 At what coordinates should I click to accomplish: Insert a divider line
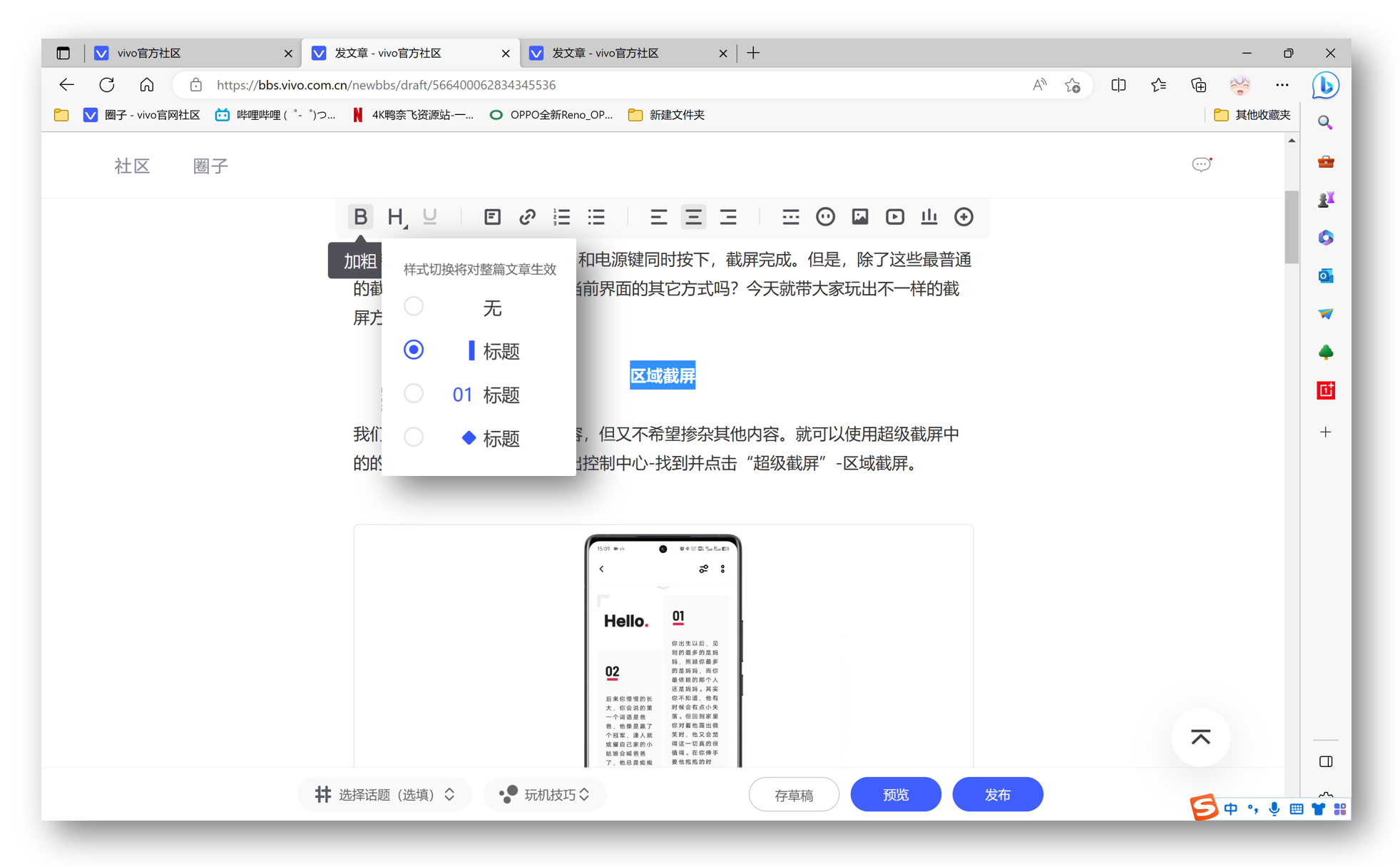790,216
